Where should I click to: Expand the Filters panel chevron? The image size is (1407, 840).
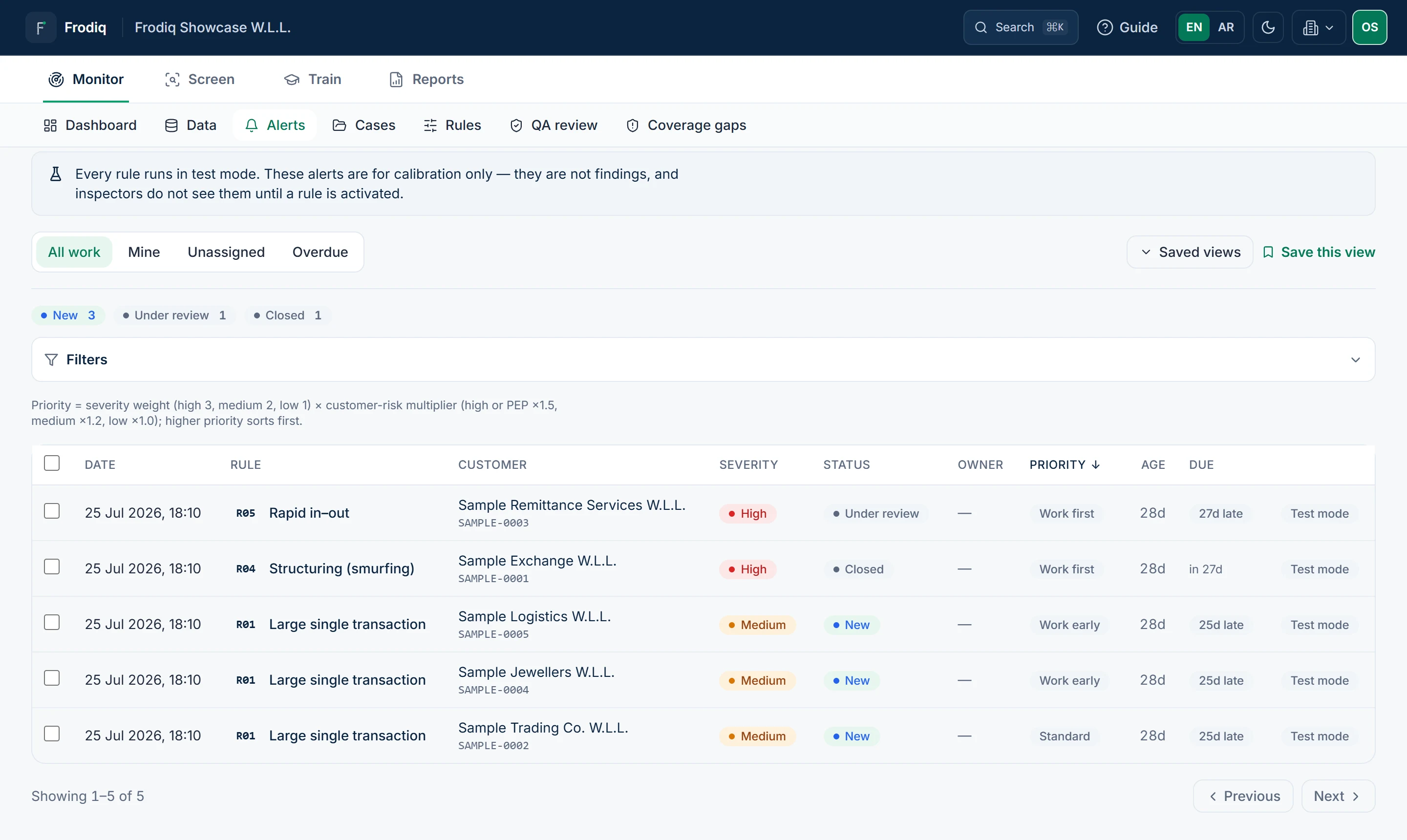coord(1355,359)
